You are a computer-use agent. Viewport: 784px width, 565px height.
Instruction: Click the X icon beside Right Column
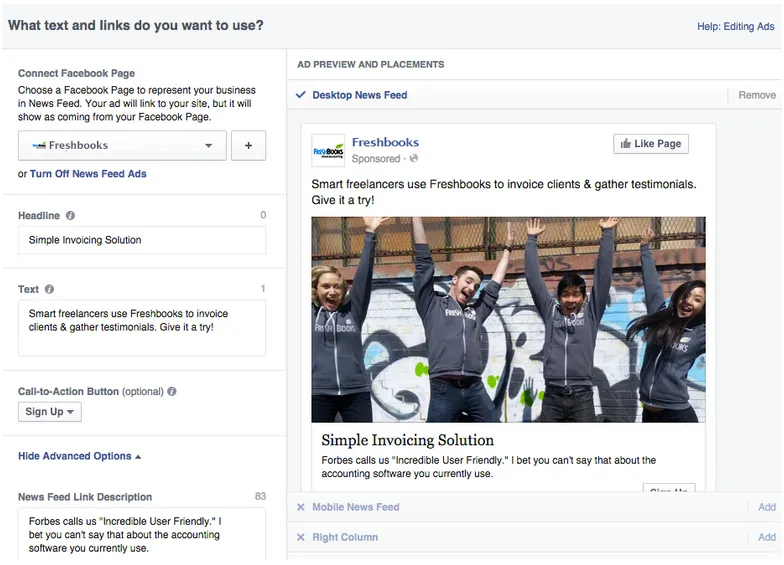pos(301,537)
